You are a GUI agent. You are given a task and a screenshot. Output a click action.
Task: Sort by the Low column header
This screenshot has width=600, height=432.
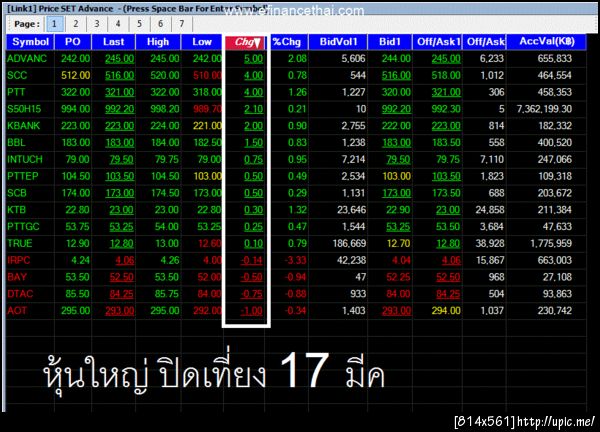click(202, 42)
